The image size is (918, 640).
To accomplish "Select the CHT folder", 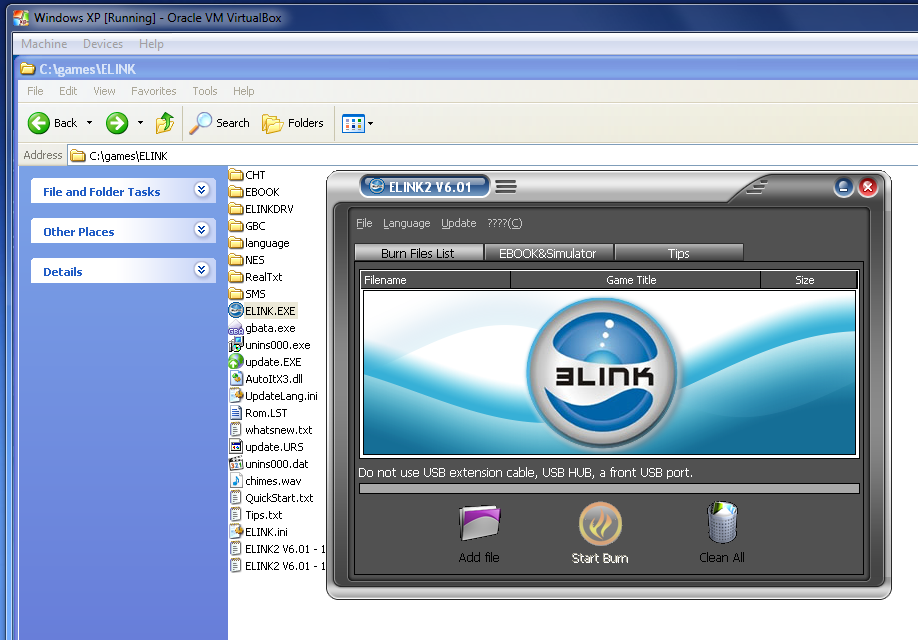I will tap(247, 174).
